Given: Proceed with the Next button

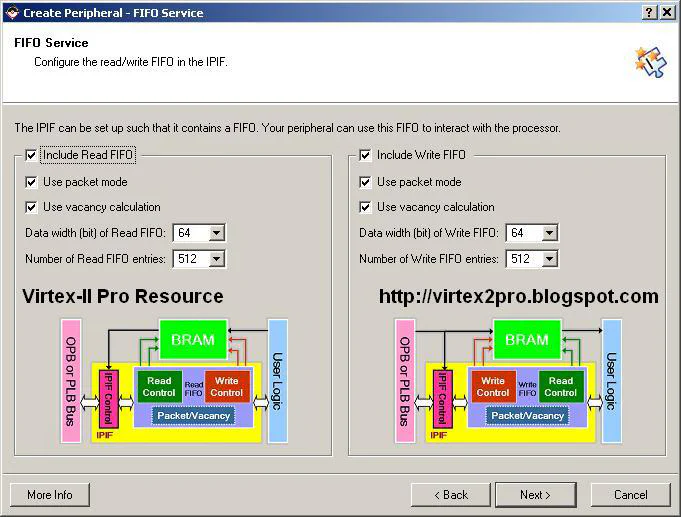Looking at the screenshot, I should (x=535, y=495).
